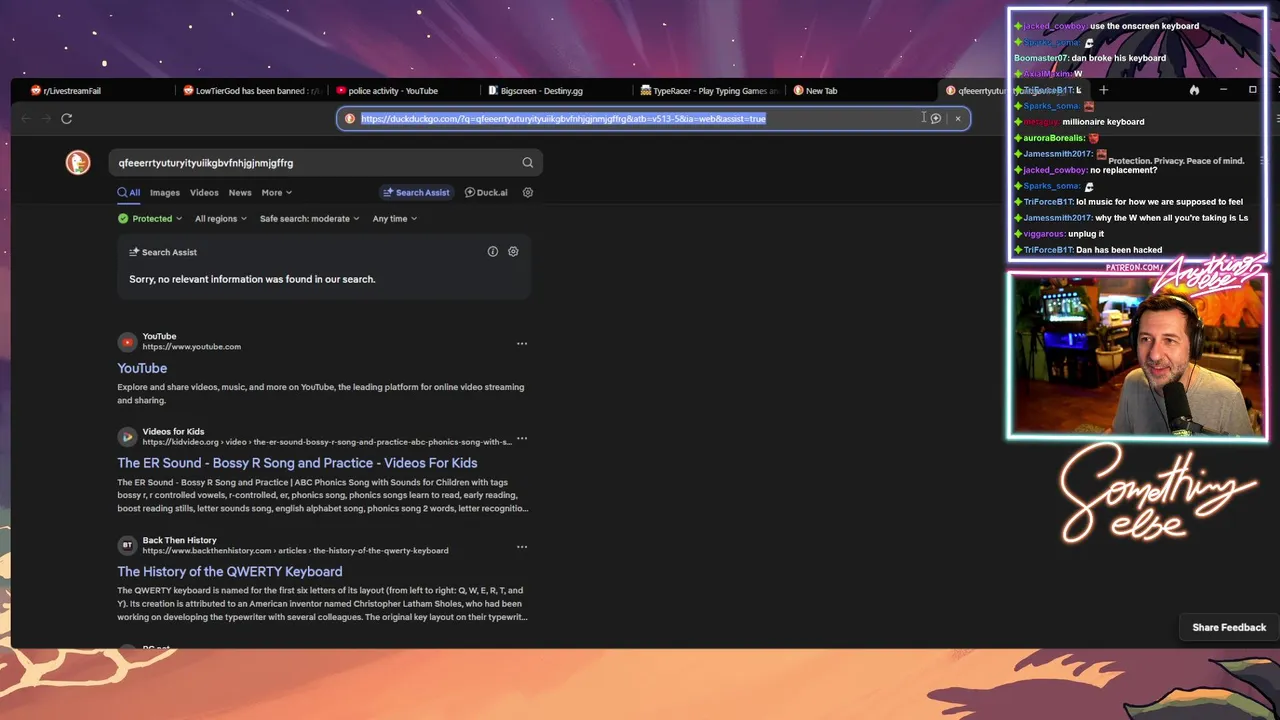Viewport: 1280px width, 720px height.
Task: Open more options for Videos for Kids result
Action: [521, 439]
